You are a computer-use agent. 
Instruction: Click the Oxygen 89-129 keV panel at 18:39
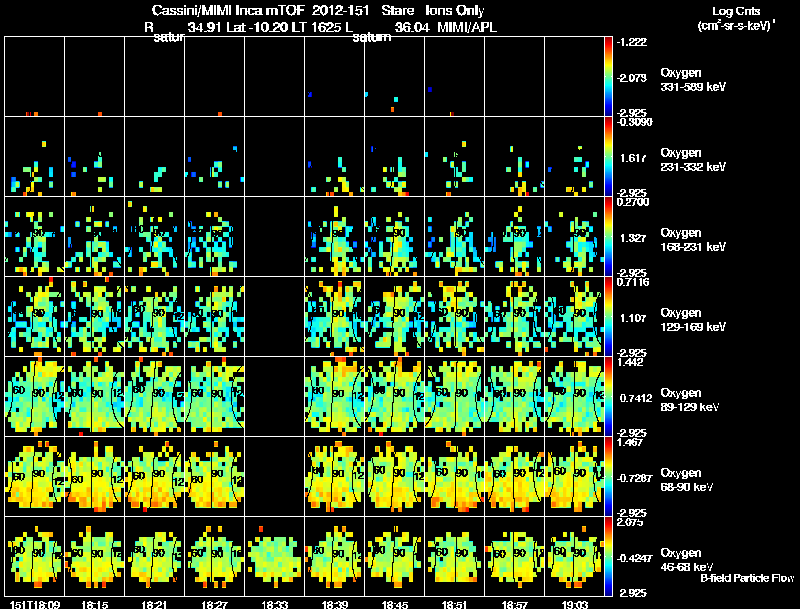pos(335,396)
